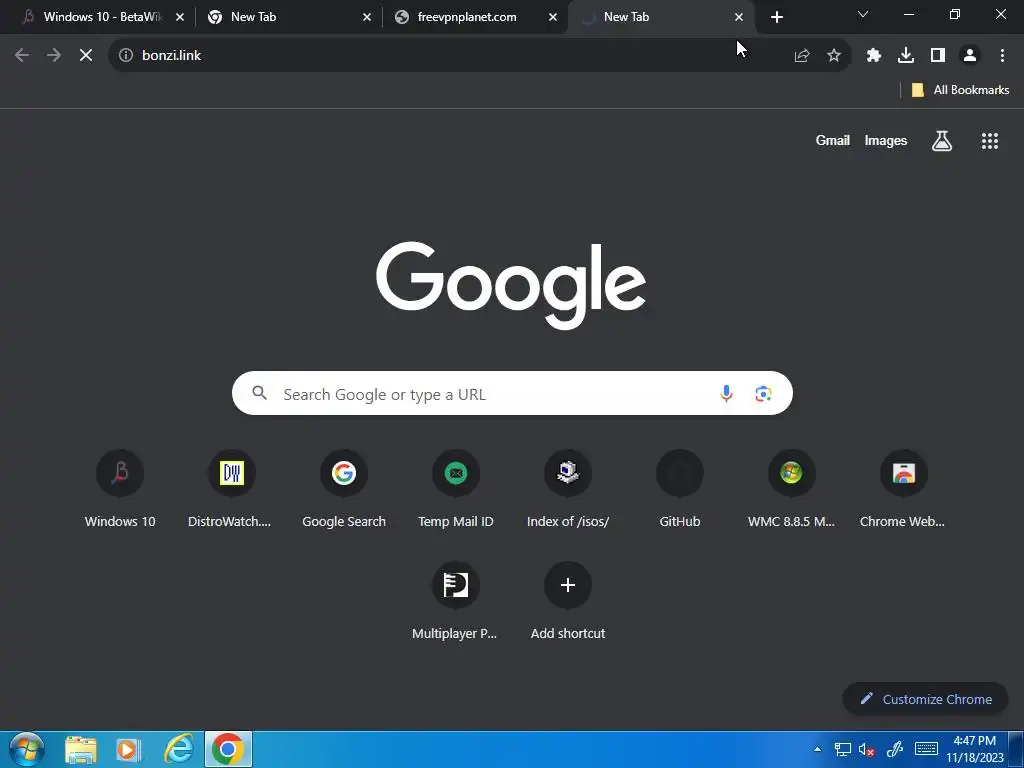The image size is (1024, 768).
Task: Click the muted volume tray icon
Action: click(867, 750)
